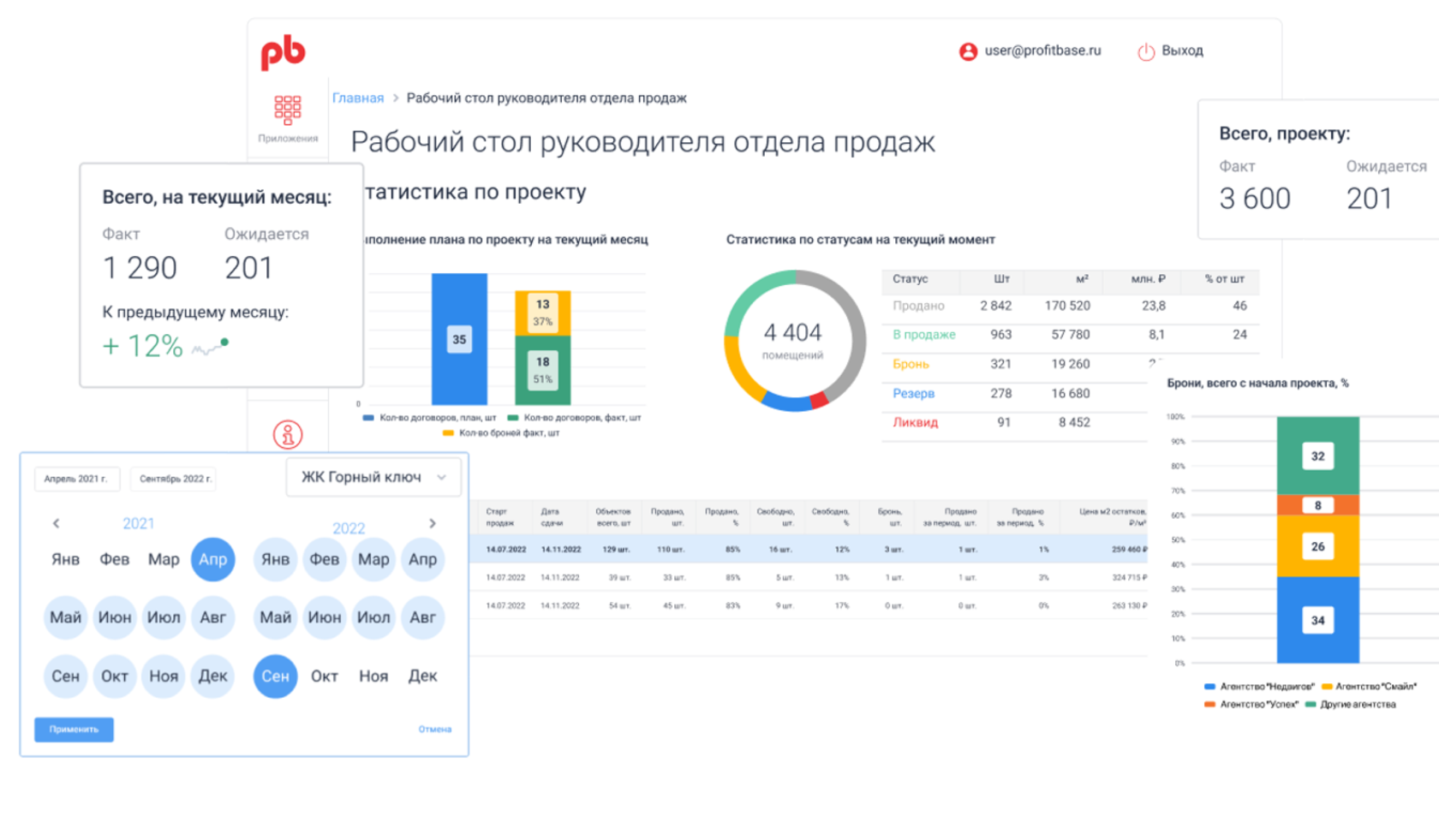Select Дек under year 2022
The image size is (1439, 840).
point(423,676)
